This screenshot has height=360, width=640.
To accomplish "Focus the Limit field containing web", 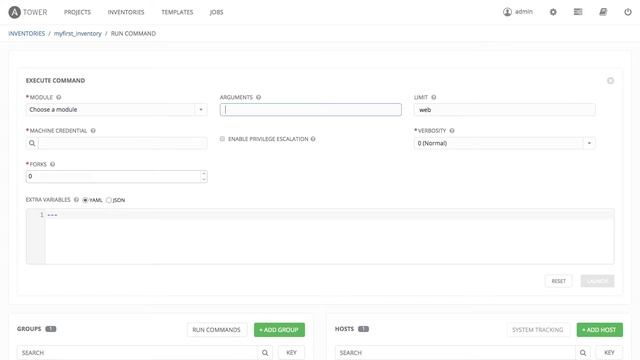I will pos(504,109).
